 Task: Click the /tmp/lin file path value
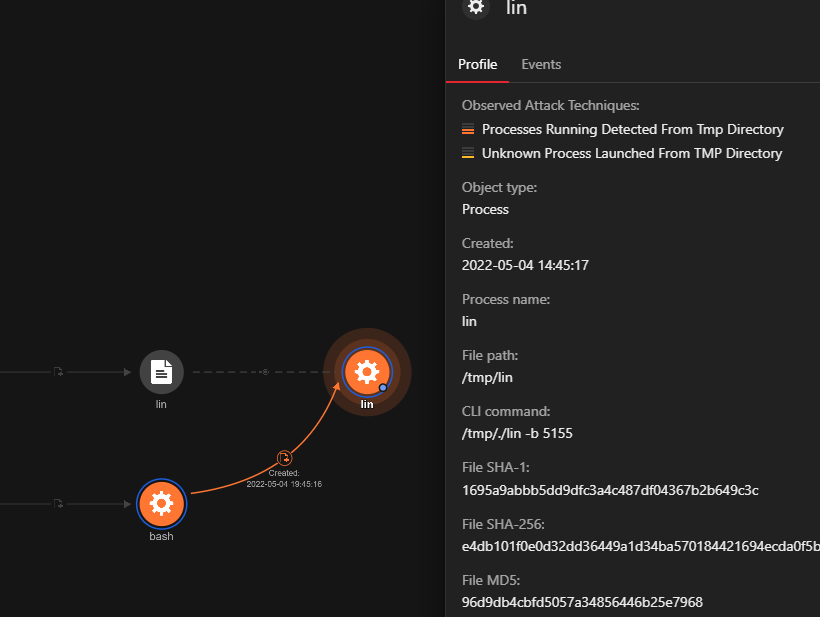tap(487, 377)
